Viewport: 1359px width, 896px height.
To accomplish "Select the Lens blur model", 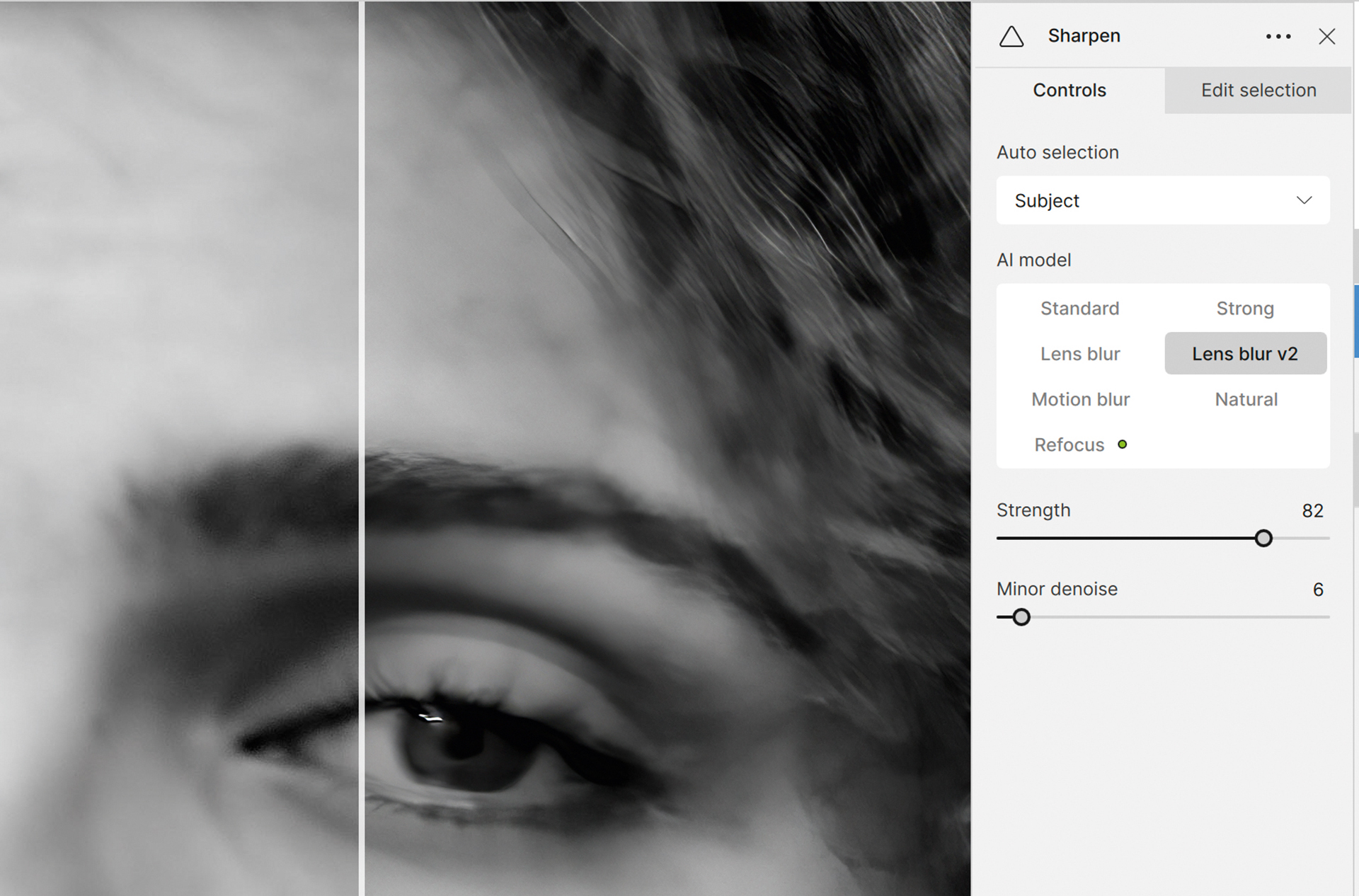I will point(1079,354).
